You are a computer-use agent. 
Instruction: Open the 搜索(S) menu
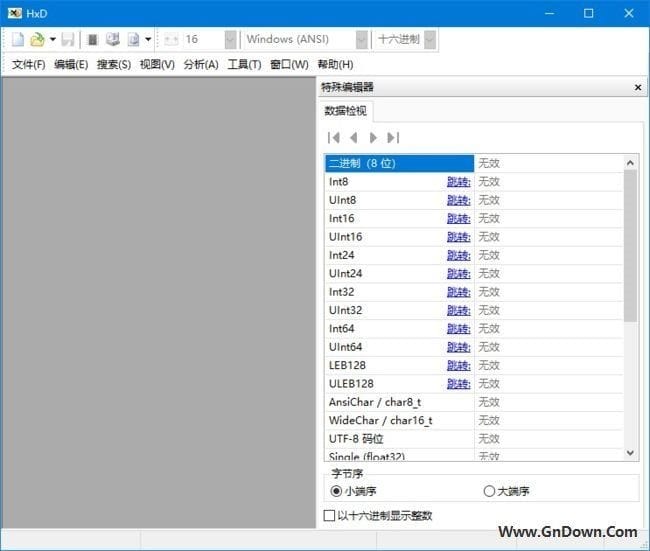[x=114, y=65]
